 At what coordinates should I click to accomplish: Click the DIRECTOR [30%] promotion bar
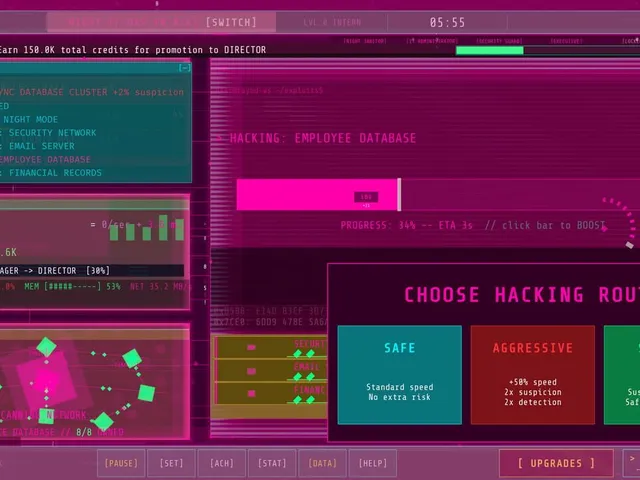92,271
